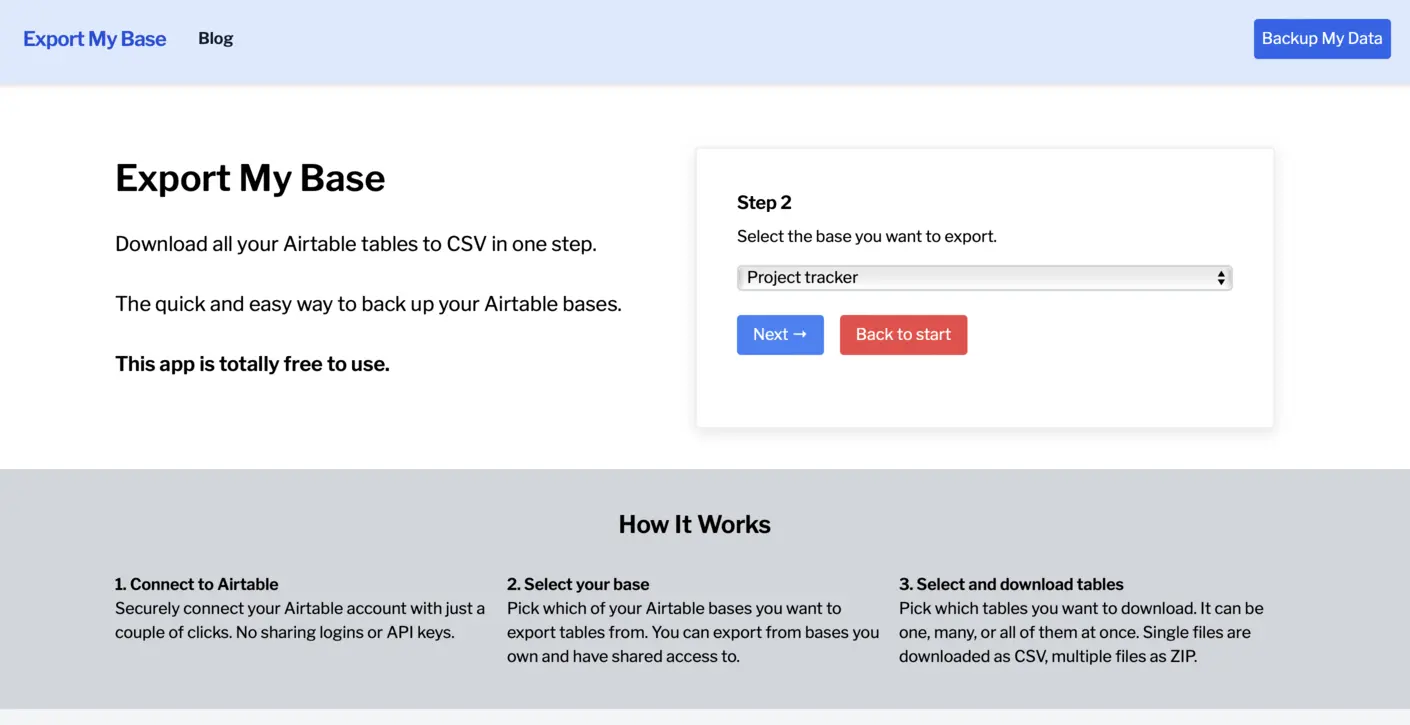The height and width of the screenshot is (725, 1410).
Task: Click the '2. Select your base' heading
Action: tap(578, 584)
